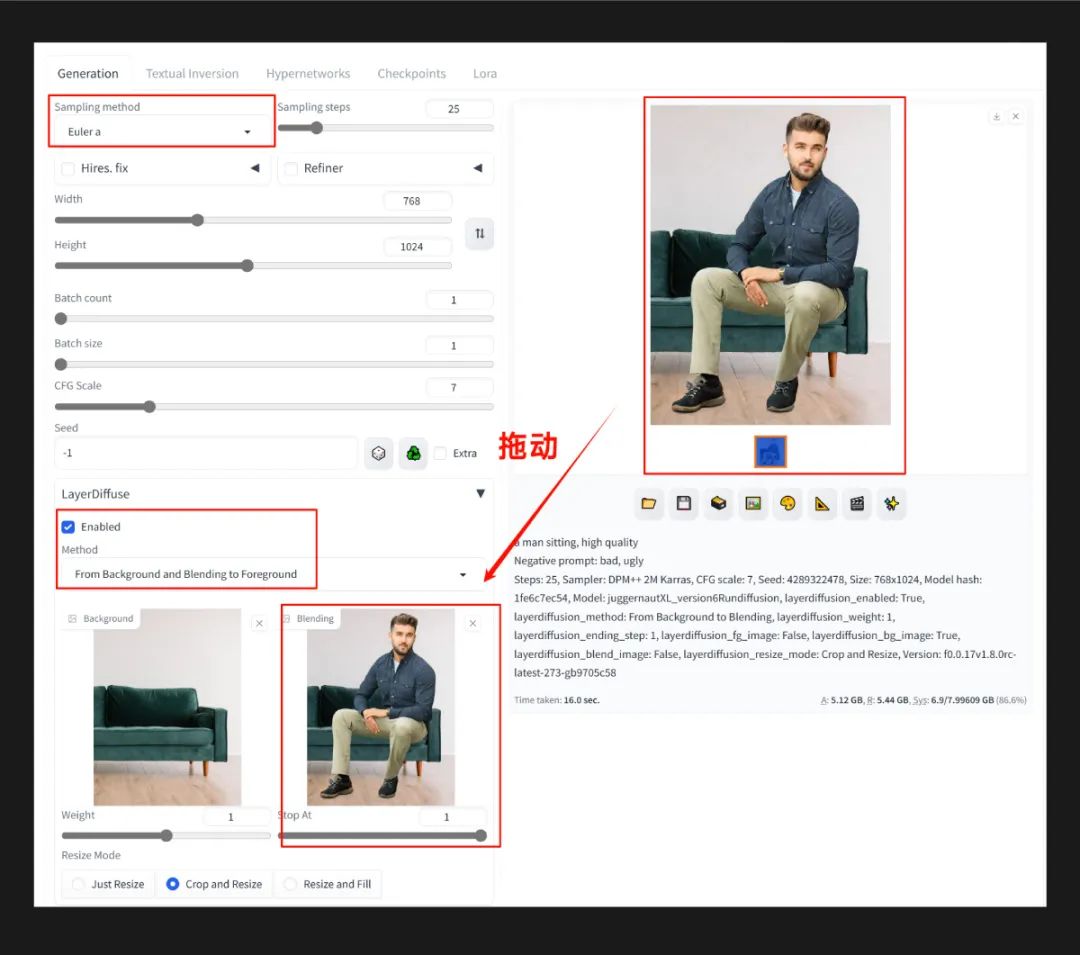Click the dice random seed button

[378, 453]
